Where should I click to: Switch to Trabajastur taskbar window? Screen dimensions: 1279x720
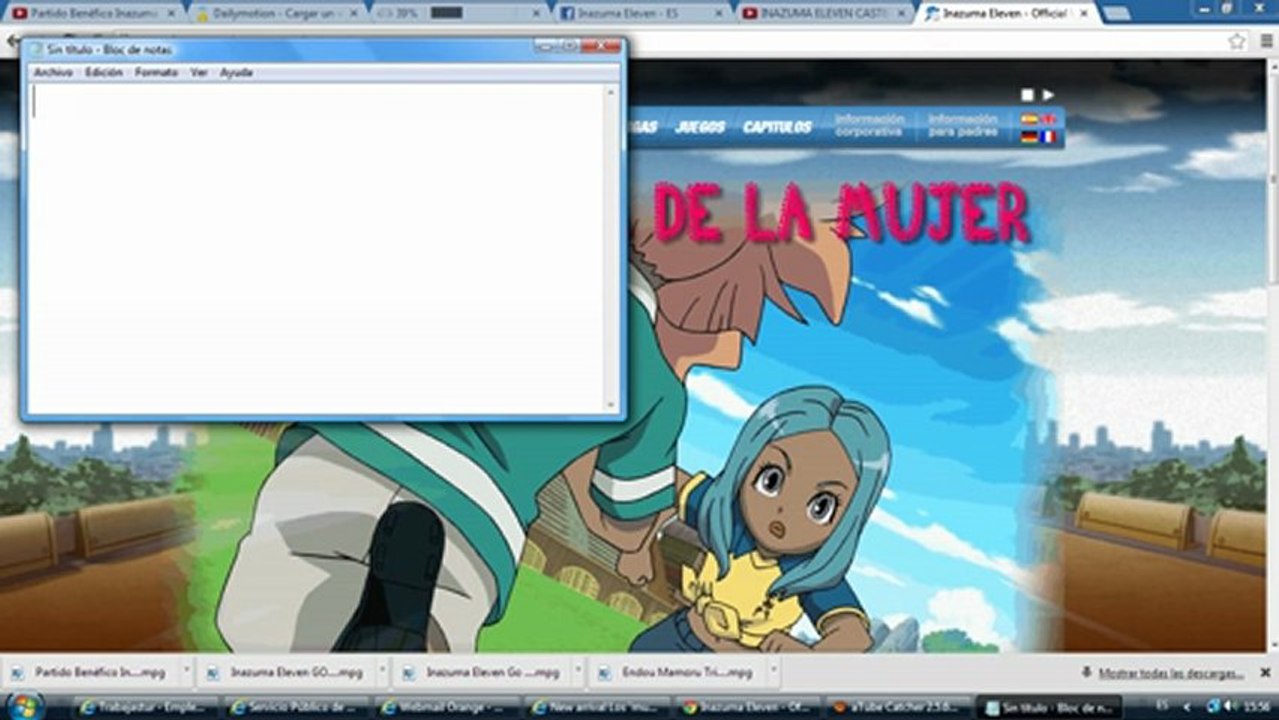[x=147, y=707]
